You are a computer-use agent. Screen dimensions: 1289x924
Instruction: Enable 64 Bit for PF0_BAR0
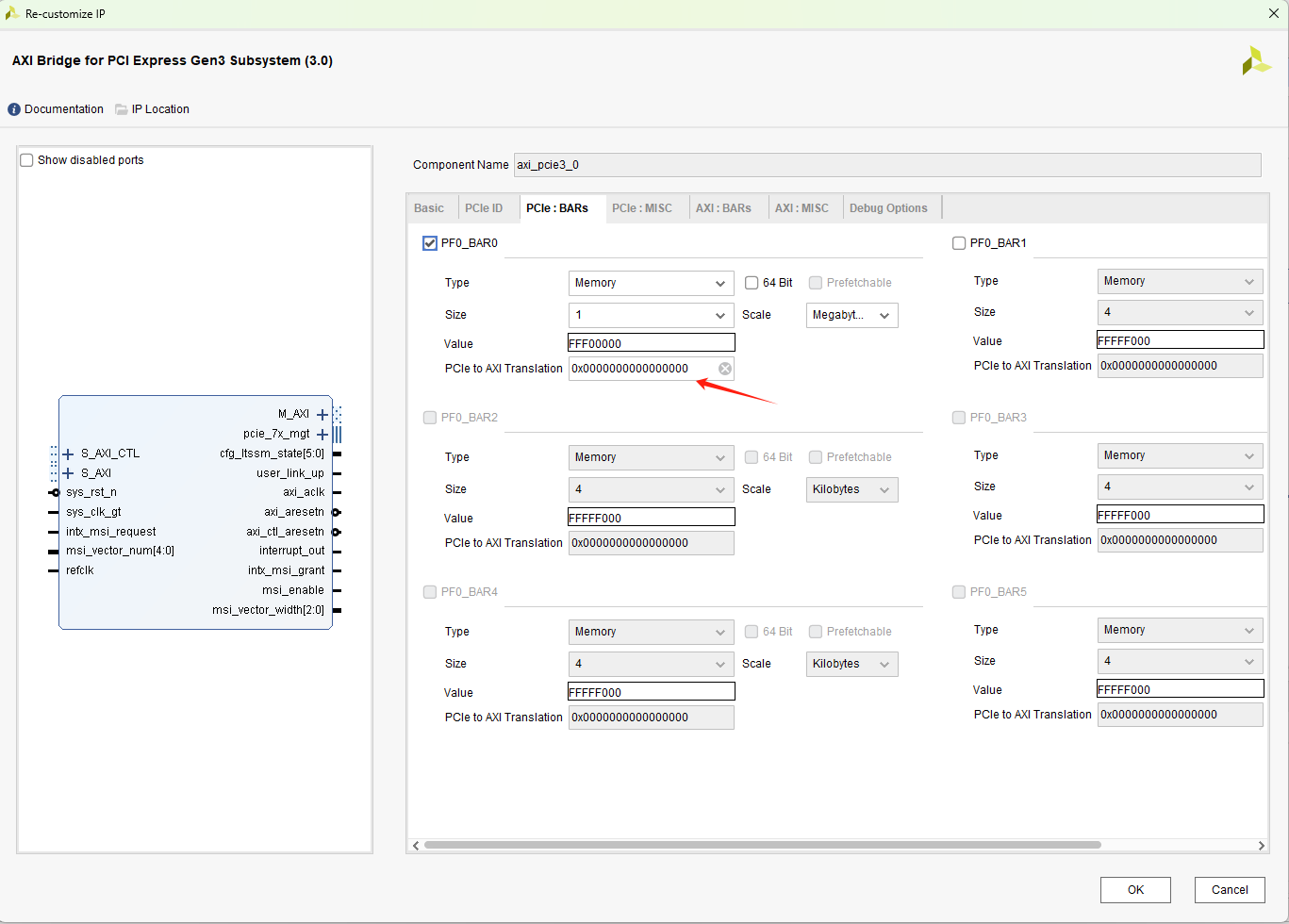click(x=752, y=283)
